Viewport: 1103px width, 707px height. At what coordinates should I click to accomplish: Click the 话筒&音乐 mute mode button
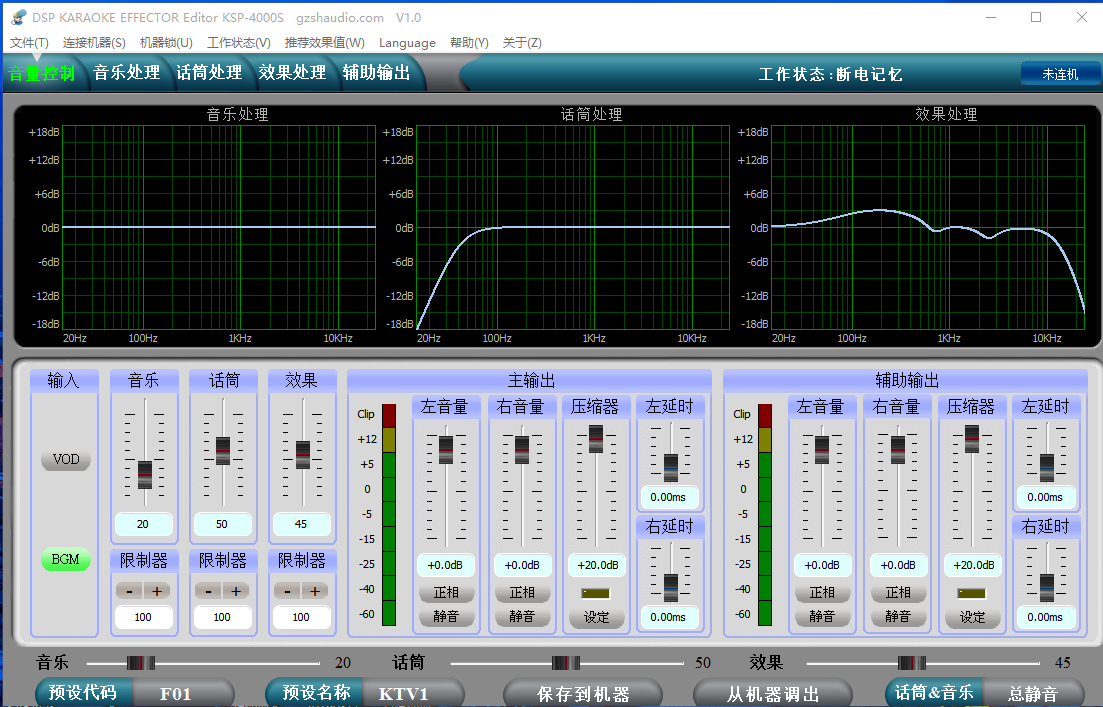coord(933,693)
